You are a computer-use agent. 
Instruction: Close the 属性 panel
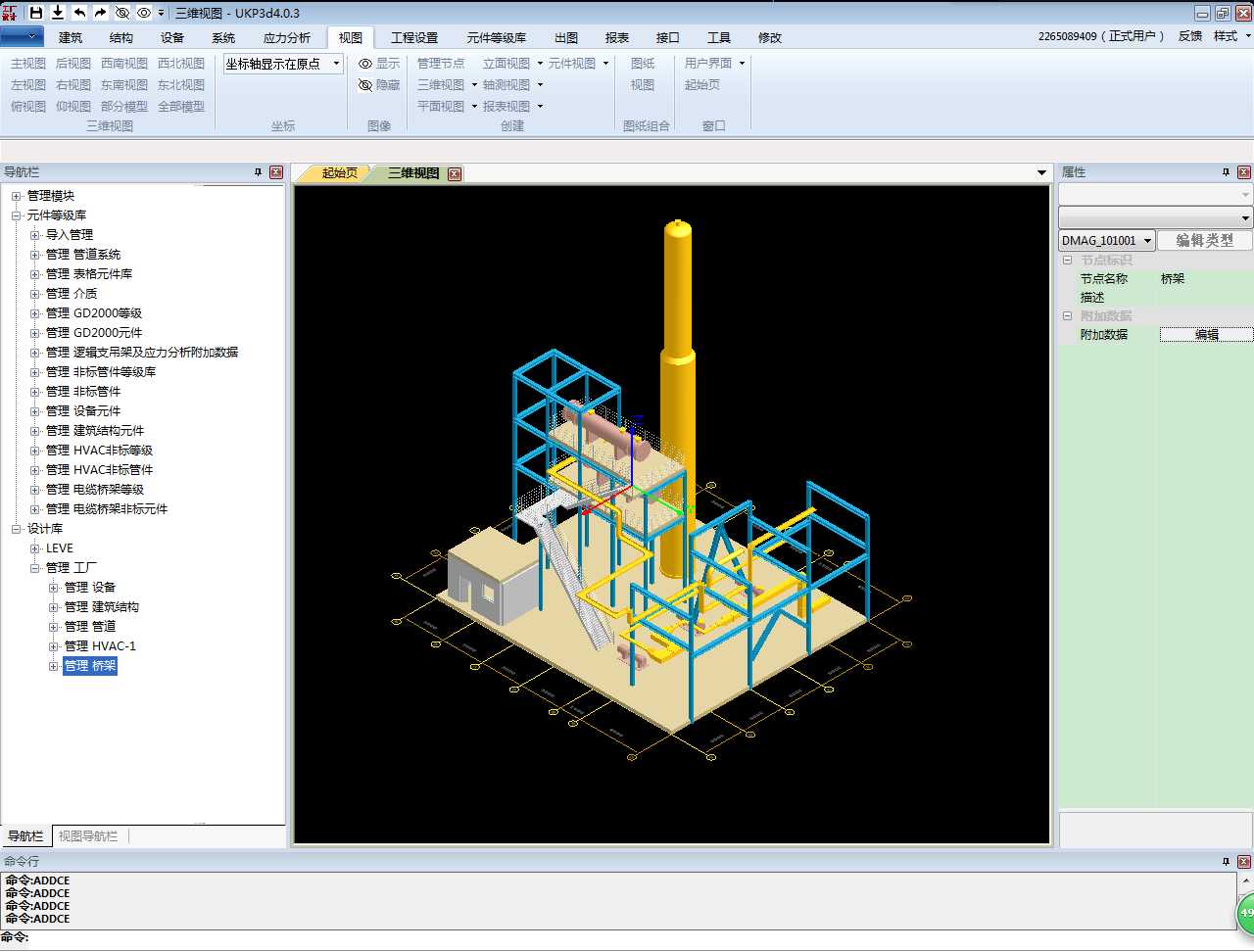coord(1244,172)
